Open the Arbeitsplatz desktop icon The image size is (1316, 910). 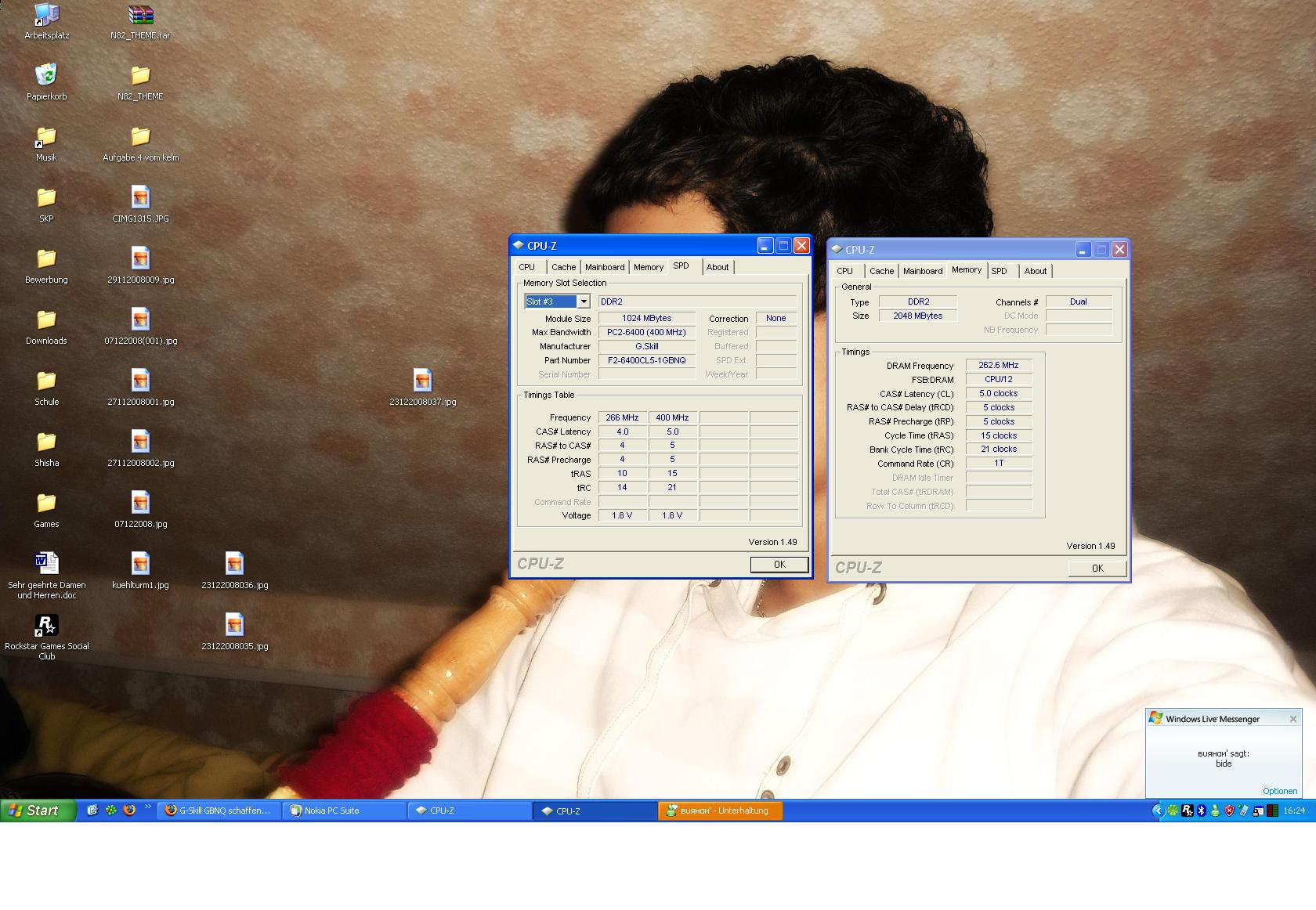click(46, 15)
